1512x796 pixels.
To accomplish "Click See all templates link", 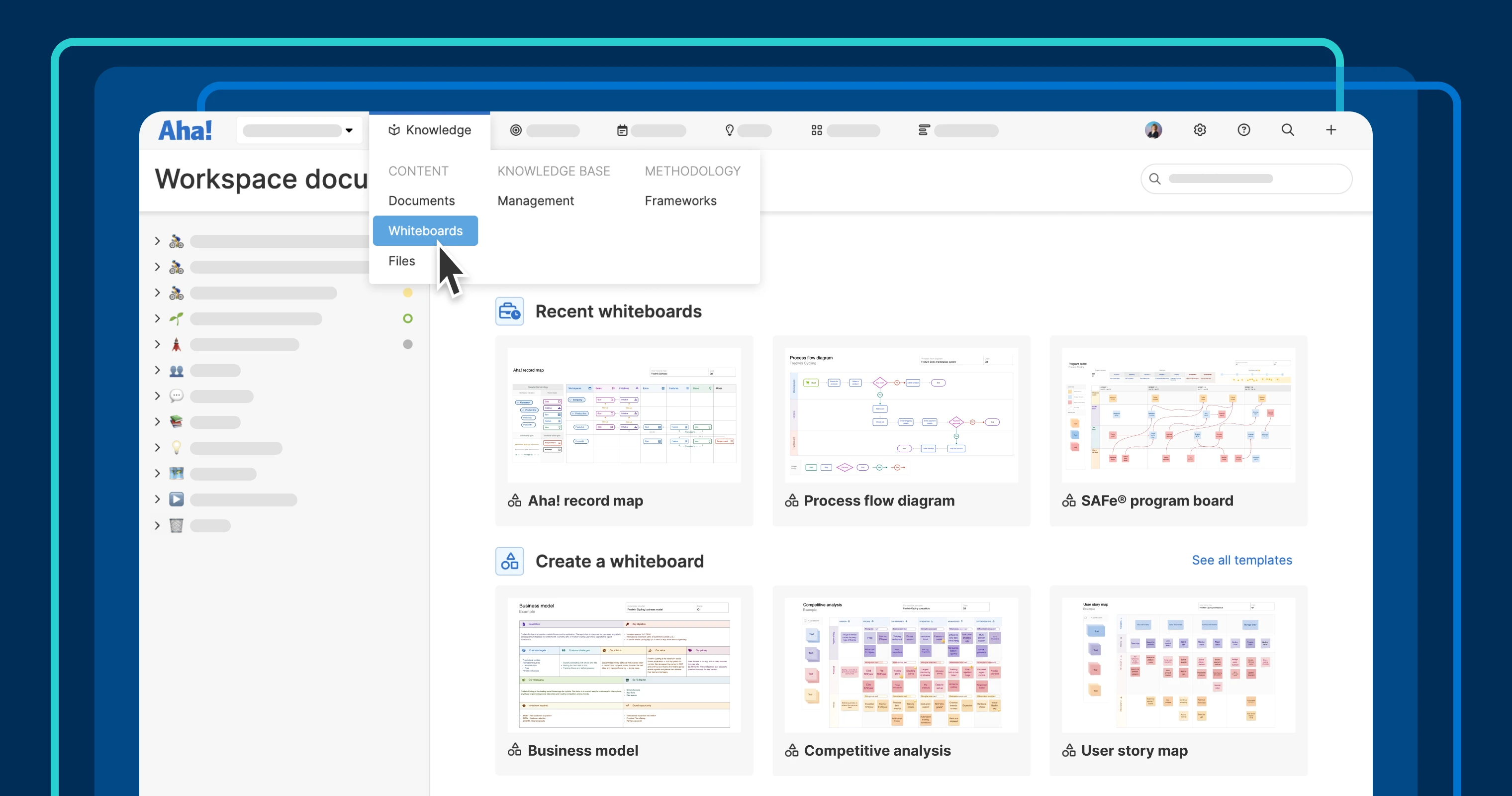I will pos(1241,560).
